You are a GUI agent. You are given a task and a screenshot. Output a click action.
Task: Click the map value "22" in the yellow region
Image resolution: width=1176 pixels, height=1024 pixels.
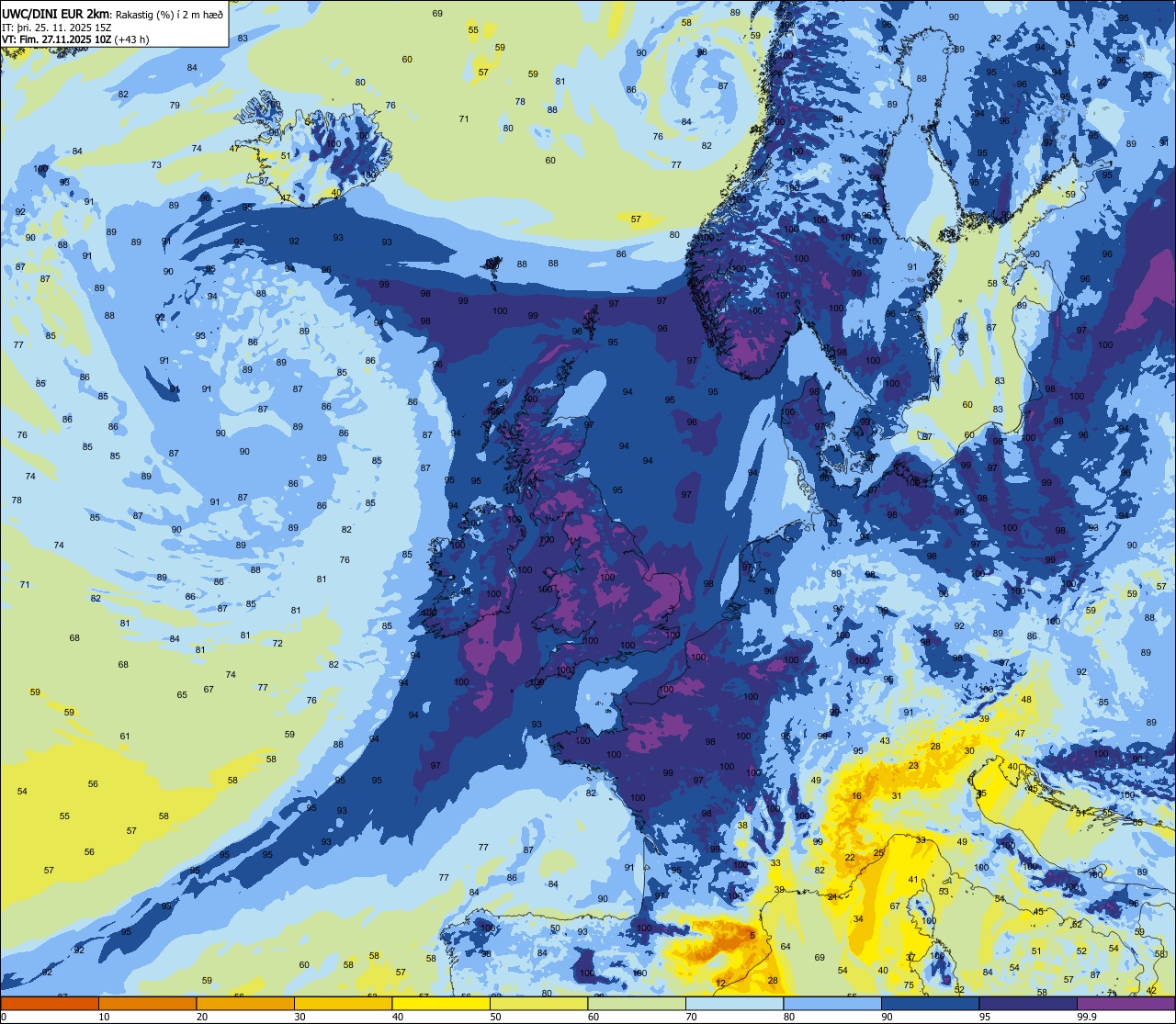pos(850,858)
